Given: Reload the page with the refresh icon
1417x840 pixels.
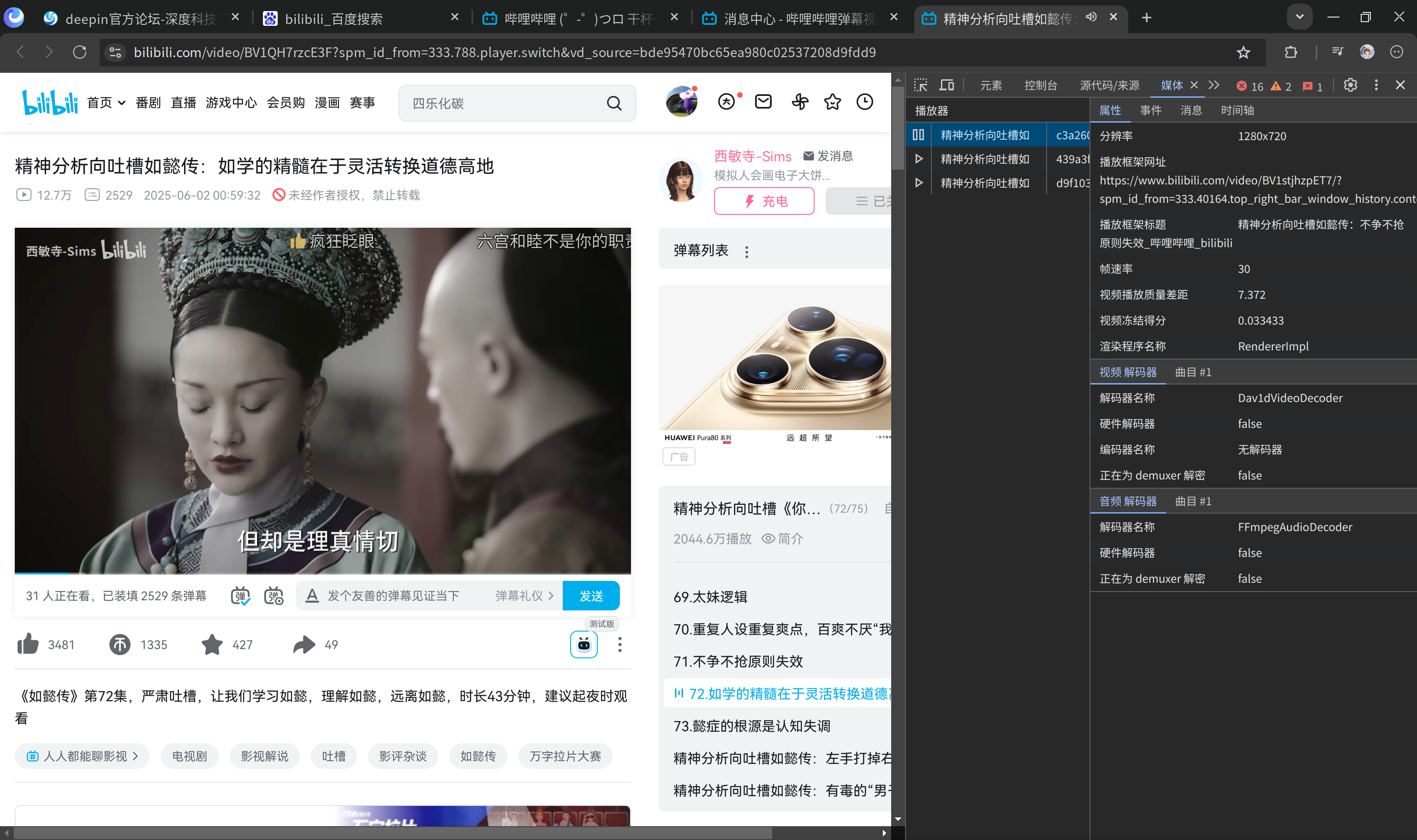Looking at the screenshot, I should (80, 52).
